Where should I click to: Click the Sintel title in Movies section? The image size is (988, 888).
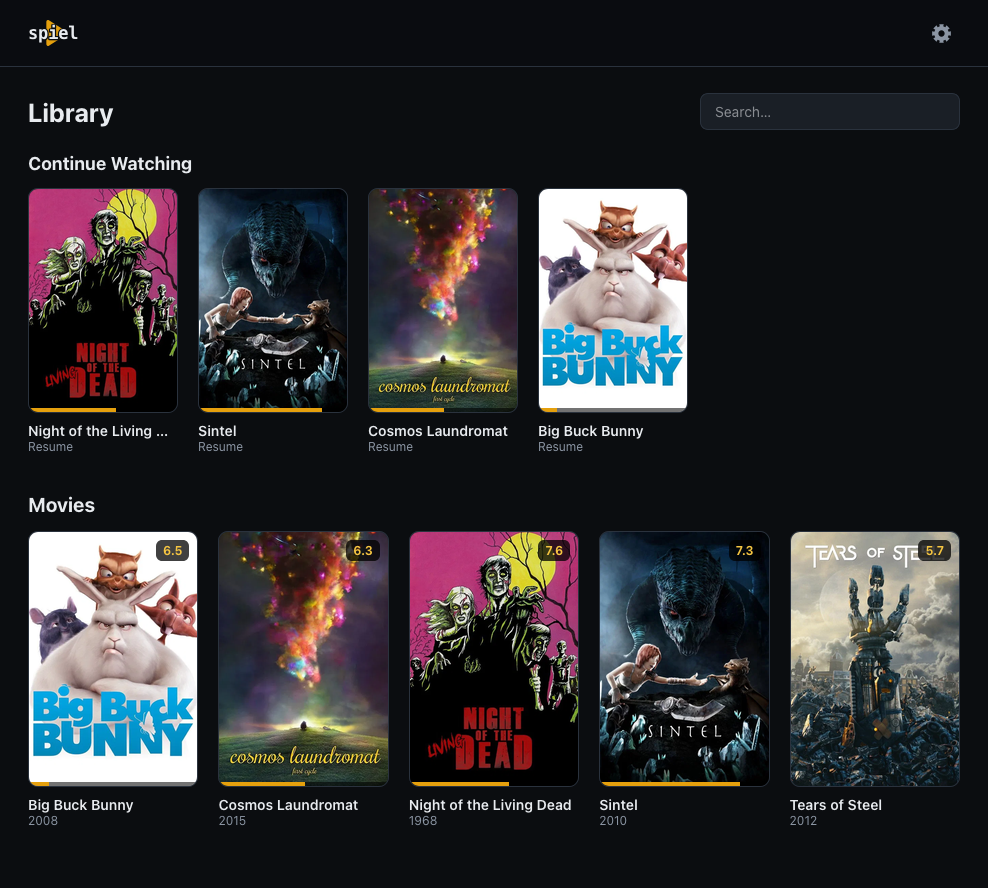point(618,805)
